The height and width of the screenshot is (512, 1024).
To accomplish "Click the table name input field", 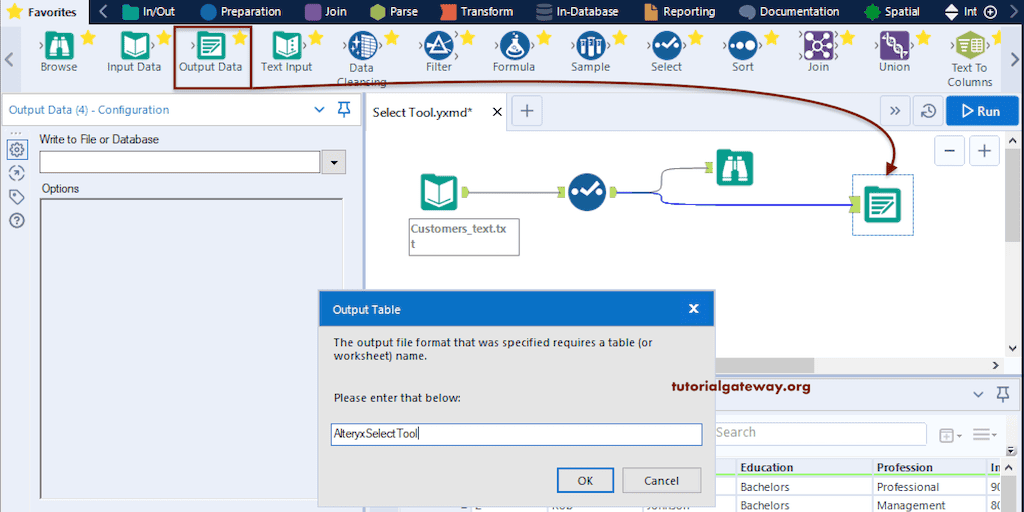I will point(517,434).
